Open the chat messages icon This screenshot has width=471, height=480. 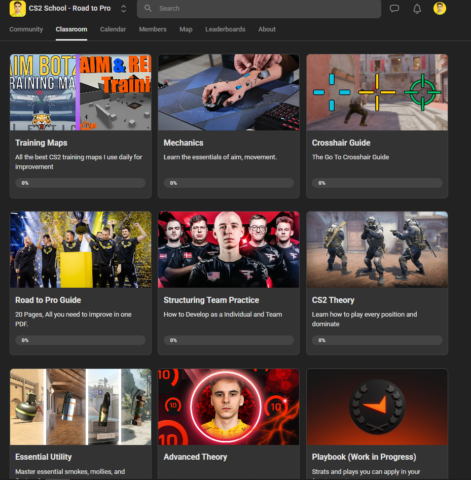394,8
